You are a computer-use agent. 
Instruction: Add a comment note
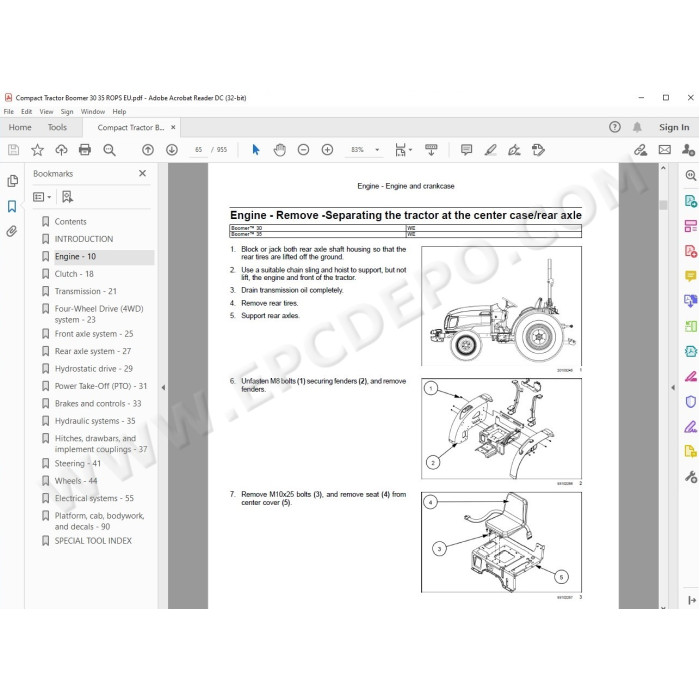click(467, 150)
